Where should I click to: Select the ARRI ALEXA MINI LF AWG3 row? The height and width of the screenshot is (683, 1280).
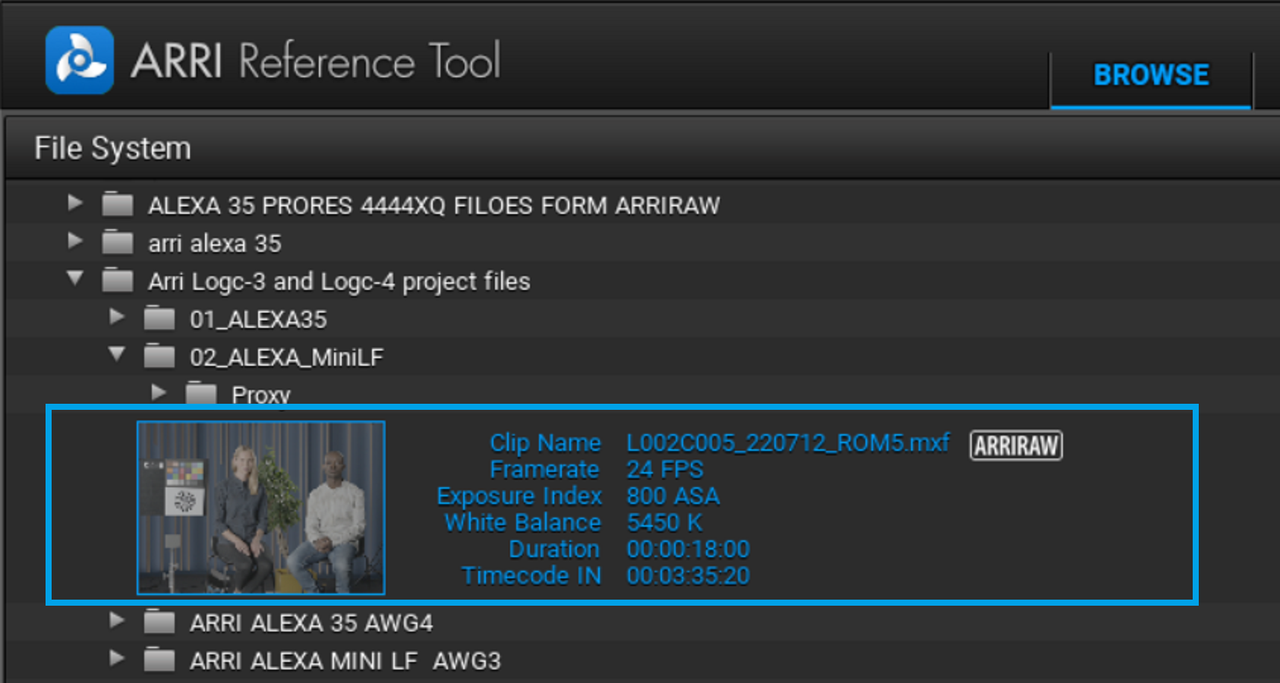click(x=640, y=661)
